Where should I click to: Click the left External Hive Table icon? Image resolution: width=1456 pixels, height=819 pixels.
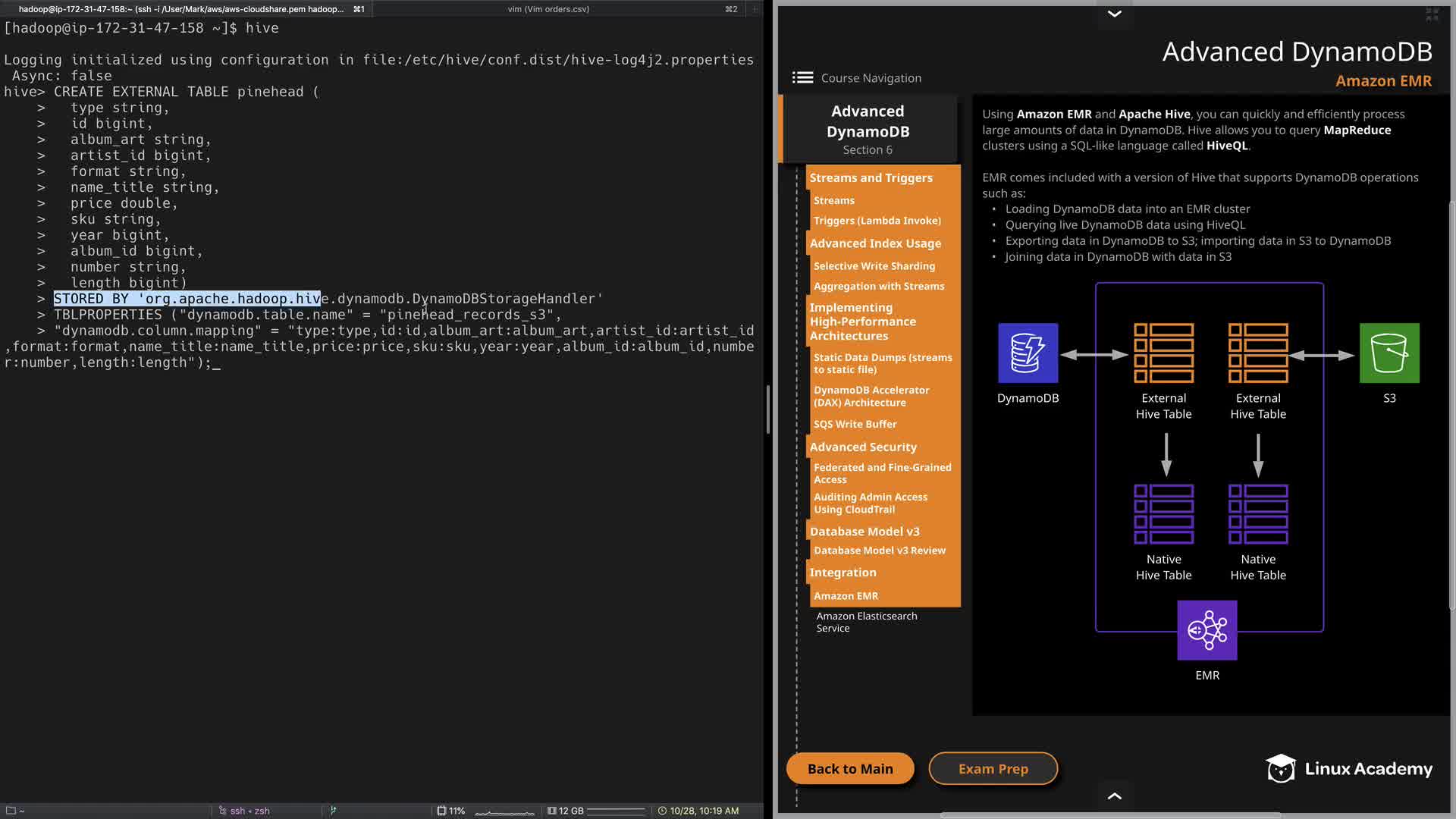(1163, 353)
